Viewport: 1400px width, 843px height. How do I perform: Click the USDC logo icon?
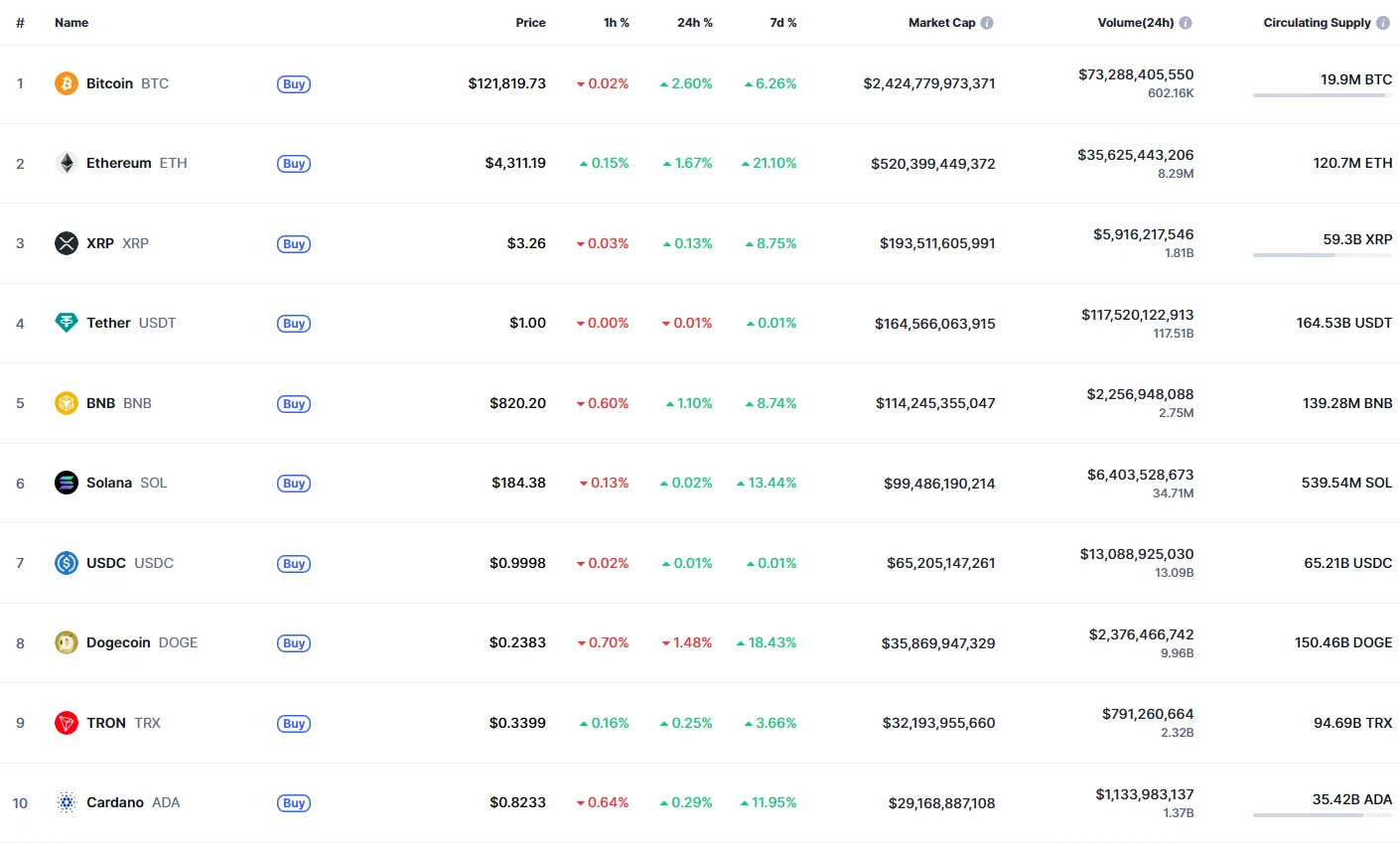[67, 563]
